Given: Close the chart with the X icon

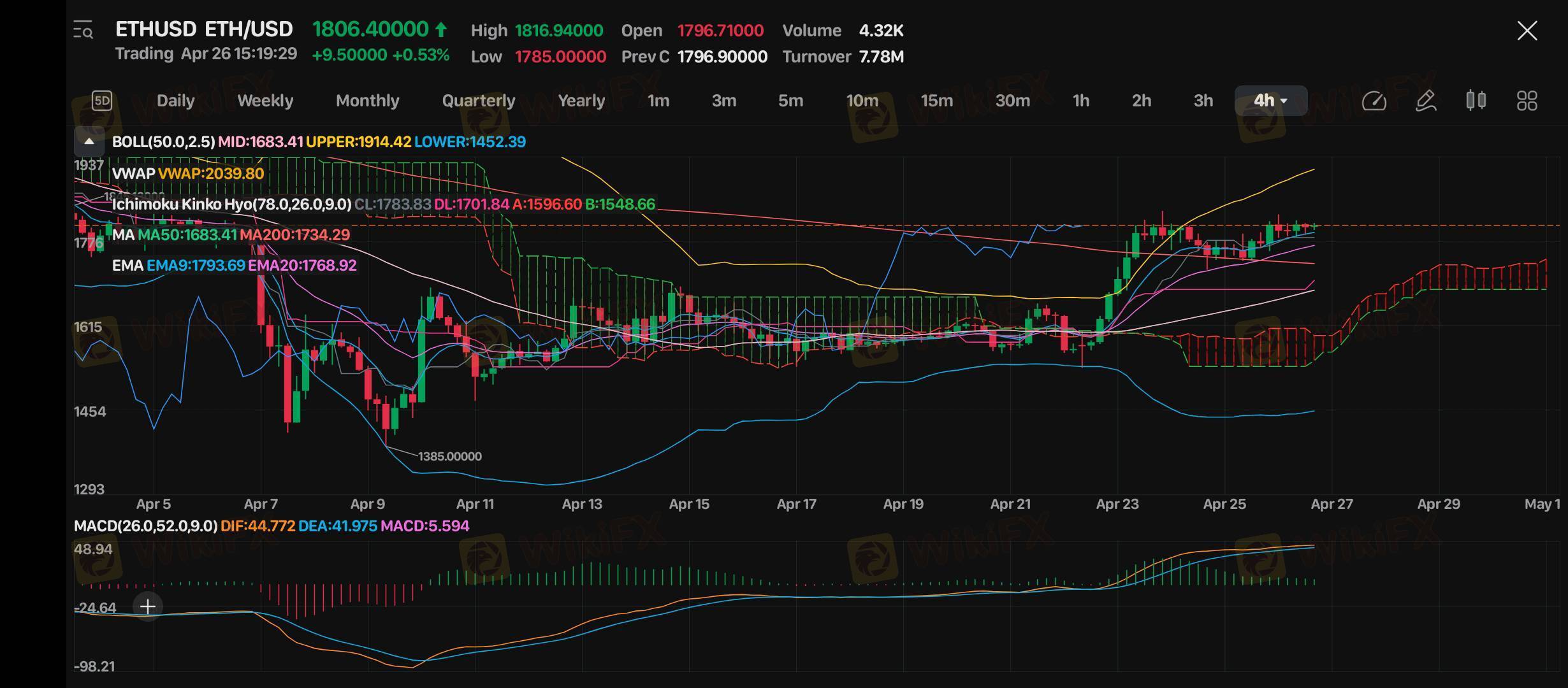Looking at the screenshot, I should click(x=1527, y=31).
